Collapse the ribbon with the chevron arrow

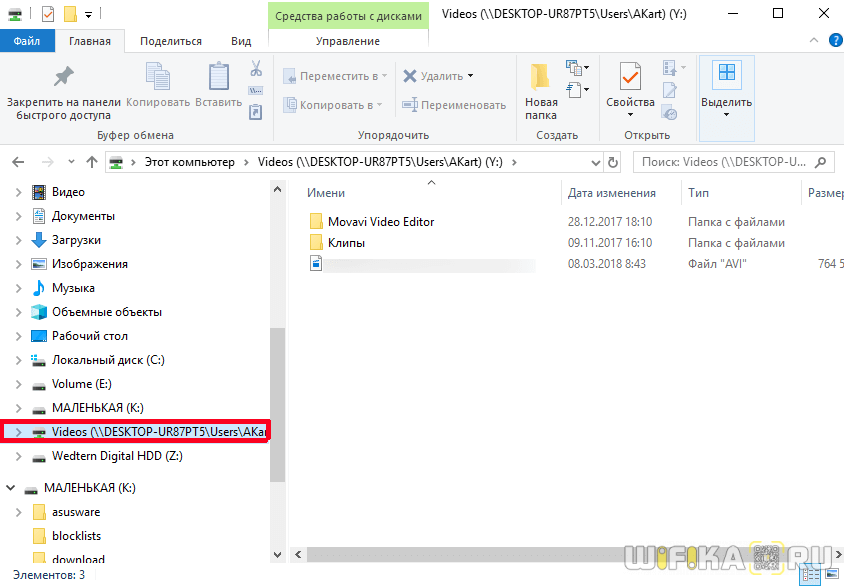click(x=814, y=41)
